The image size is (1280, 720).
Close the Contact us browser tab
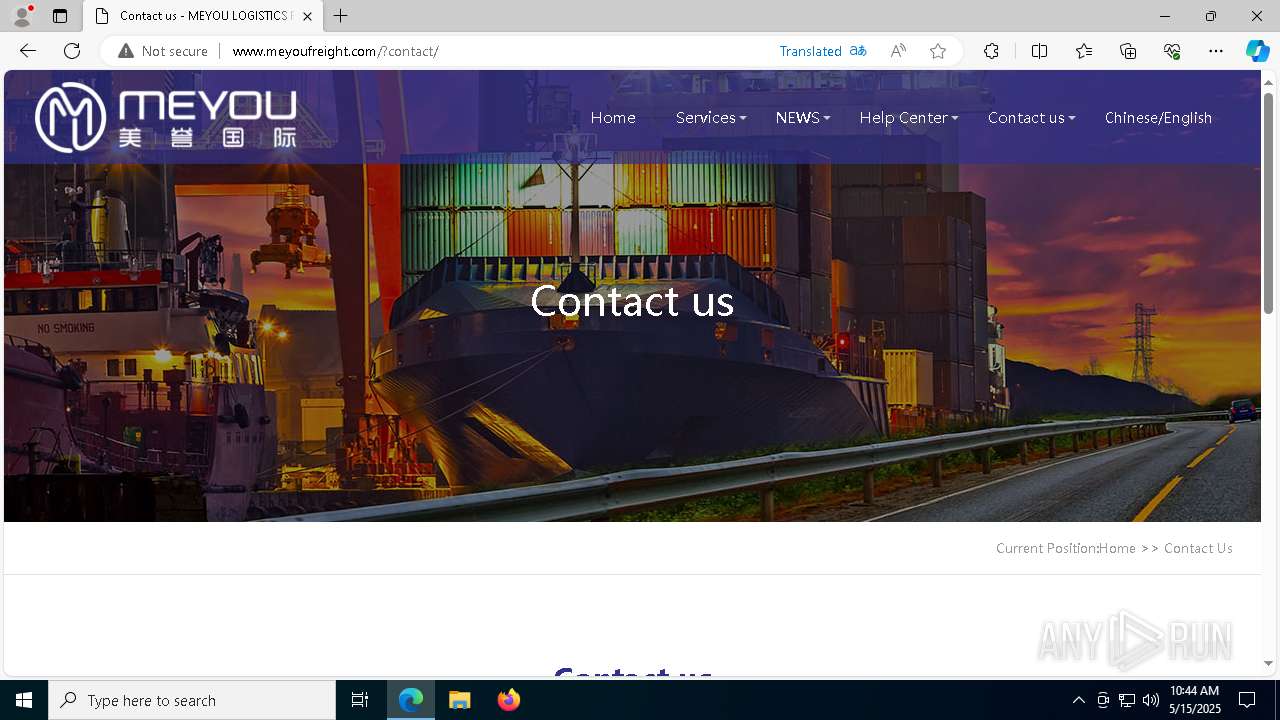tap(307, 16)
